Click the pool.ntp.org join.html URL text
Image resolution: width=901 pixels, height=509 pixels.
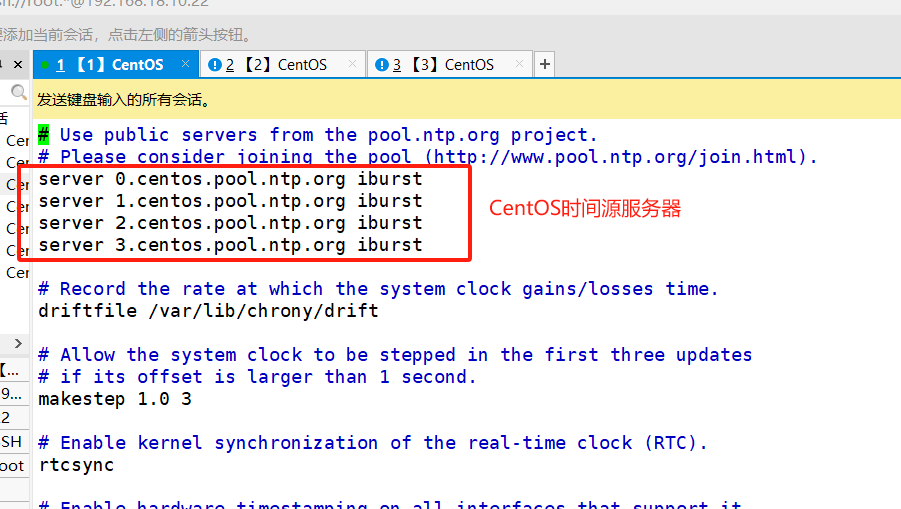tap(616, 157)
